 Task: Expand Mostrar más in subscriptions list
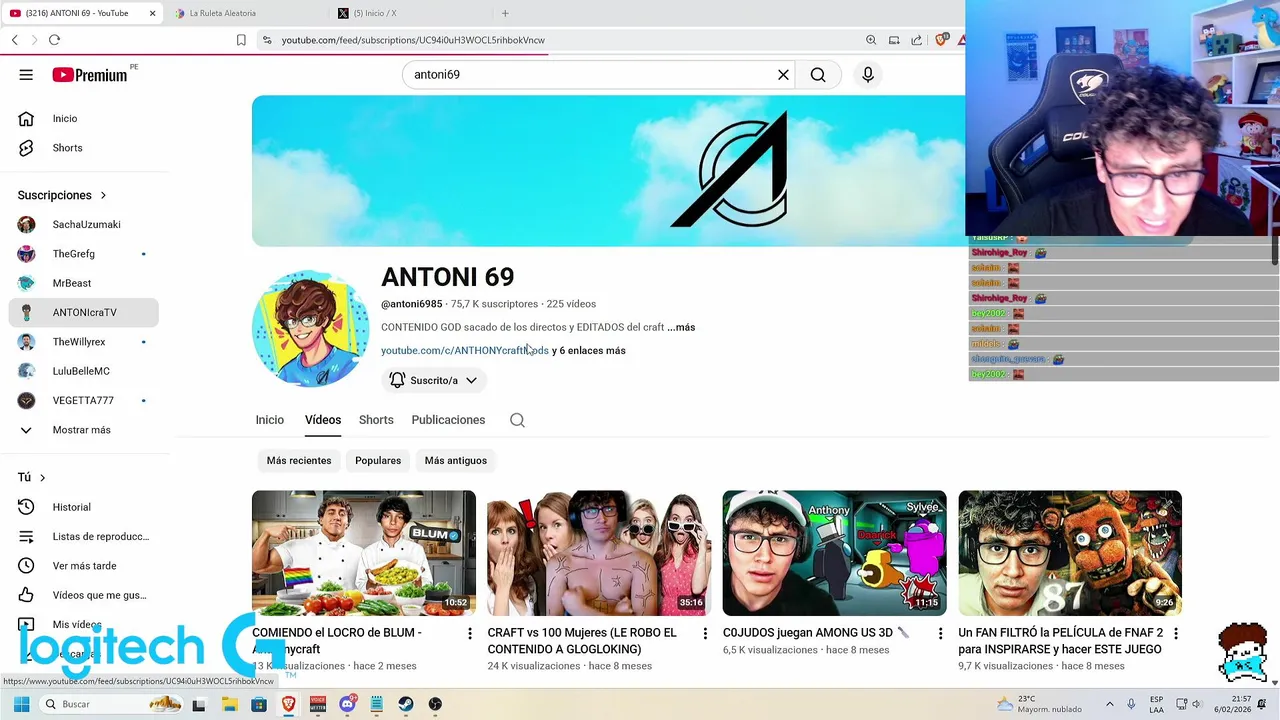[83, 430]
